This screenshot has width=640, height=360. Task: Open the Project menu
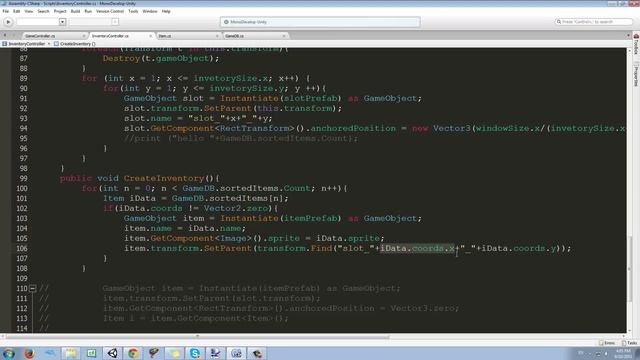pos(60,11)
